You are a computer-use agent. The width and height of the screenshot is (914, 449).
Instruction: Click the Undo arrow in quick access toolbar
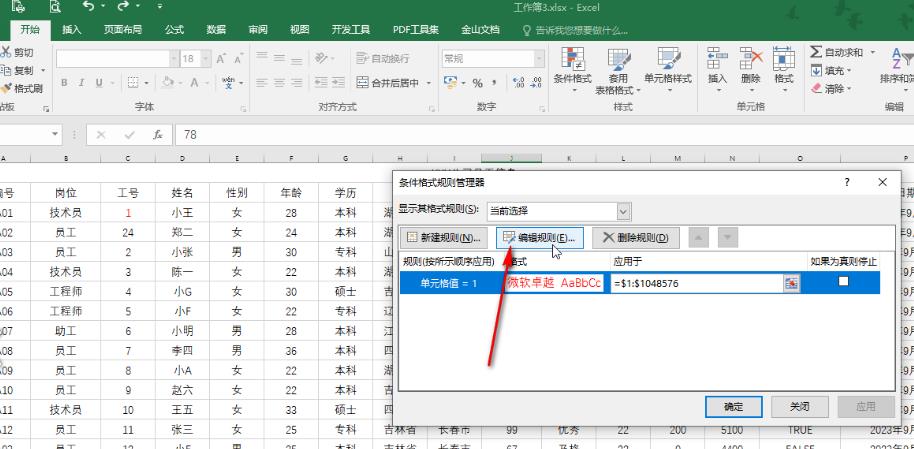(x=88, y=7)
